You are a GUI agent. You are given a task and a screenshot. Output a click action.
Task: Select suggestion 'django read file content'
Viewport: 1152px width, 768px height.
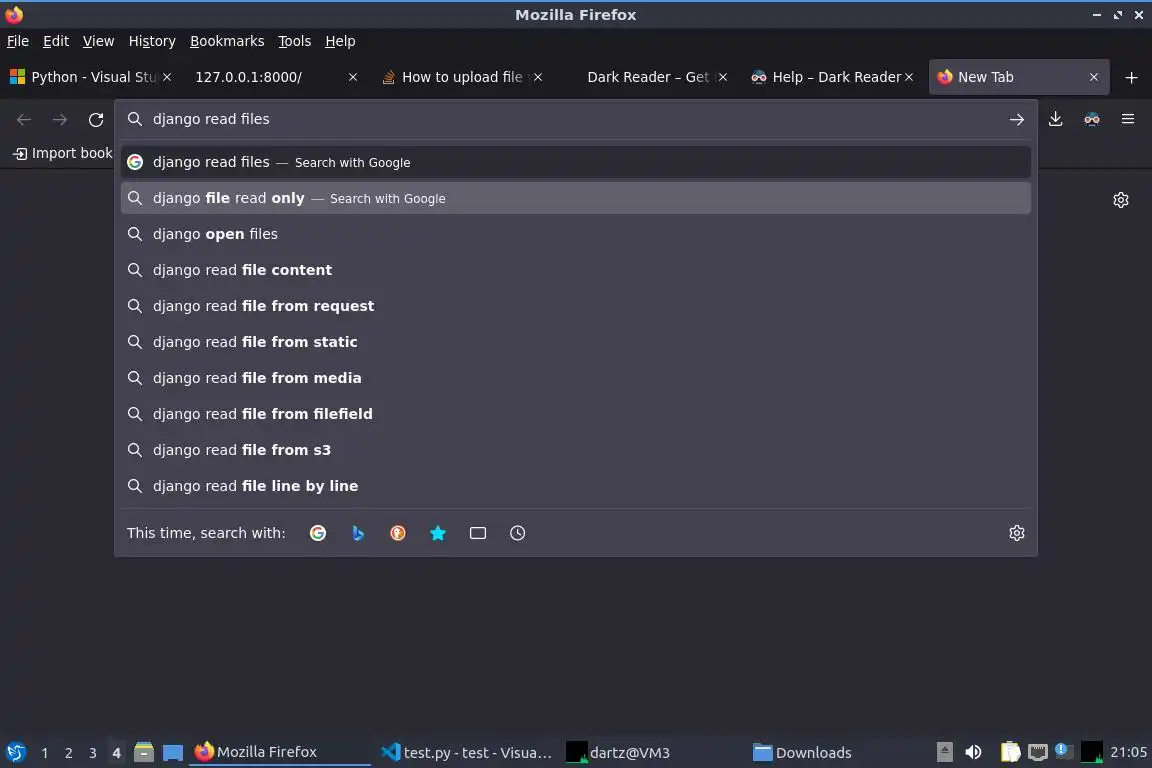click(575, 270)
